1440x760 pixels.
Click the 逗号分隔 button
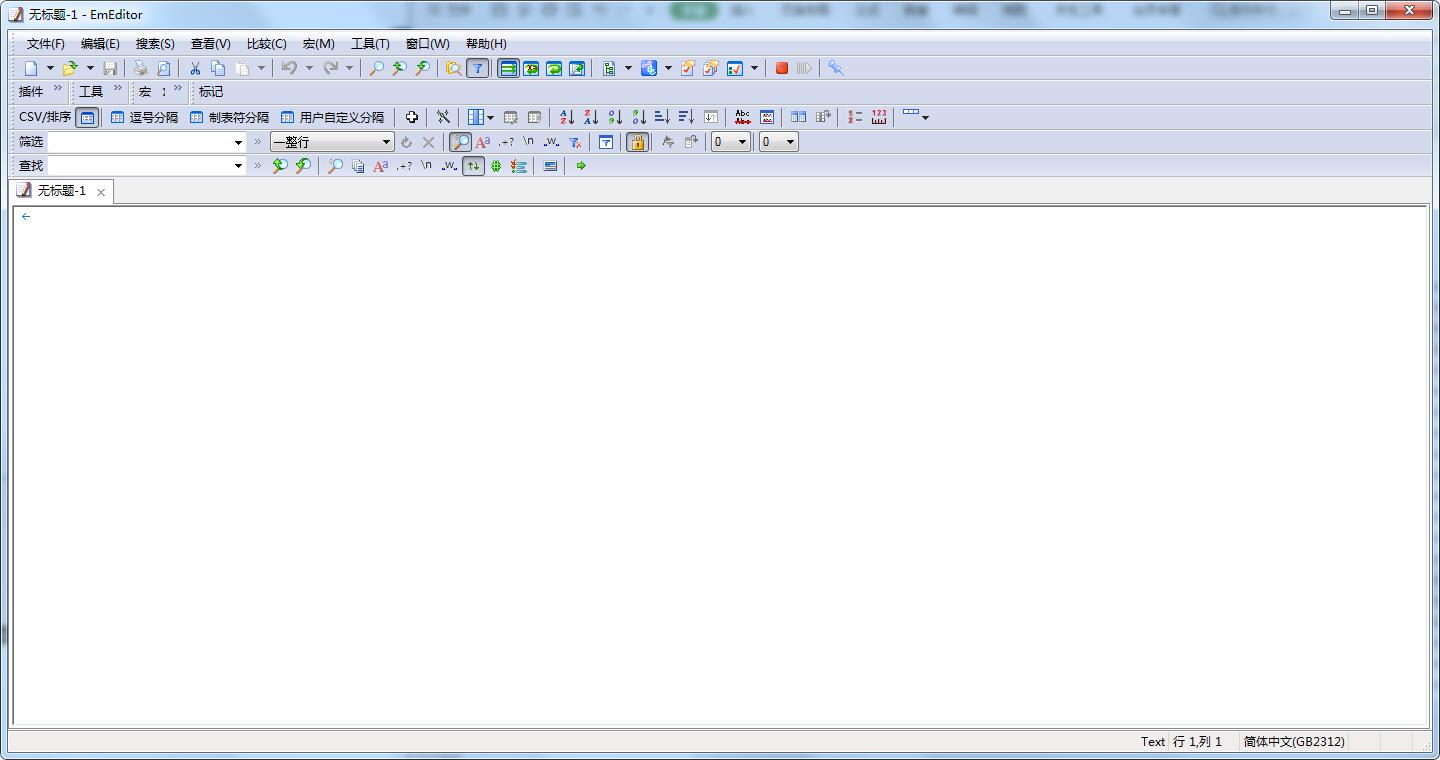pyautogui.click(x=144, y=117)
